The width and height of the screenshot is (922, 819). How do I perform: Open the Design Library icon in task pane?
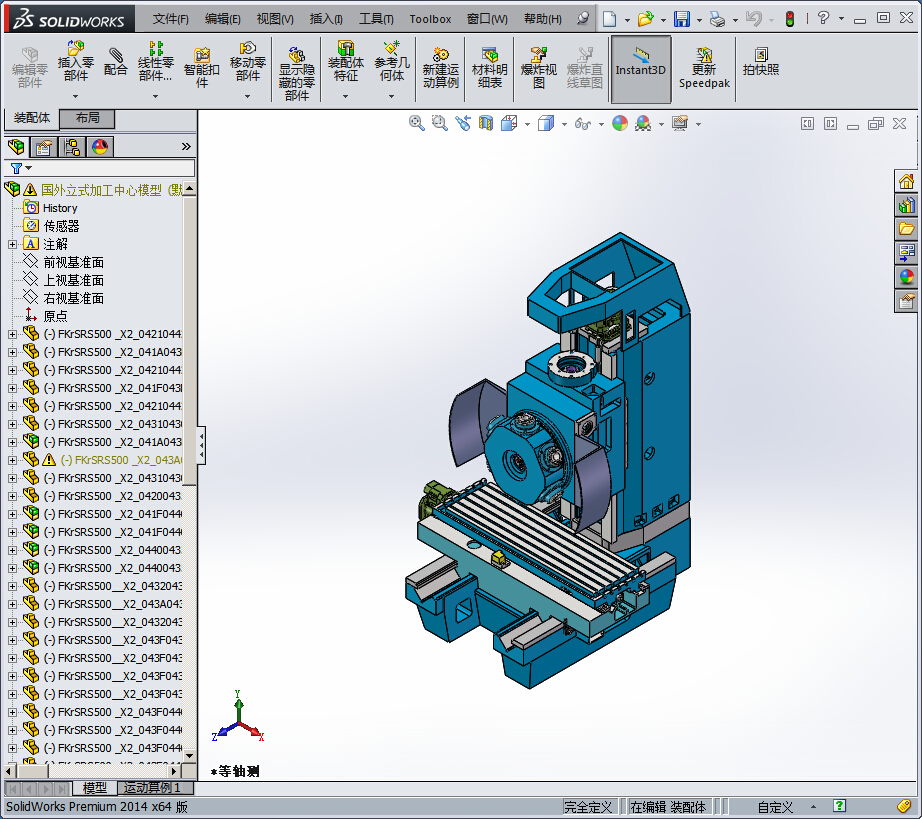[x=906, y=205]
